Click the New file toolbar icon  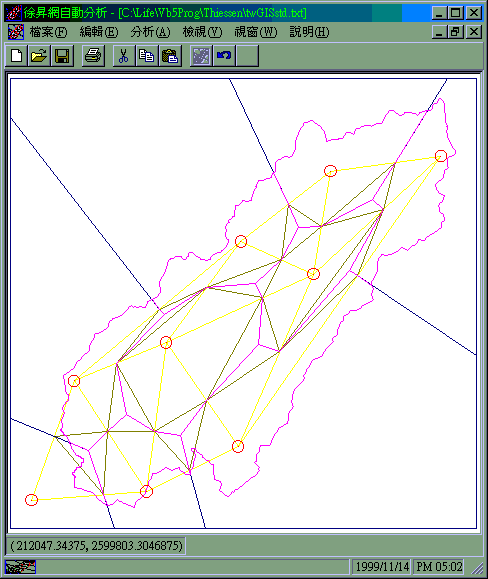tap(16, 56)
